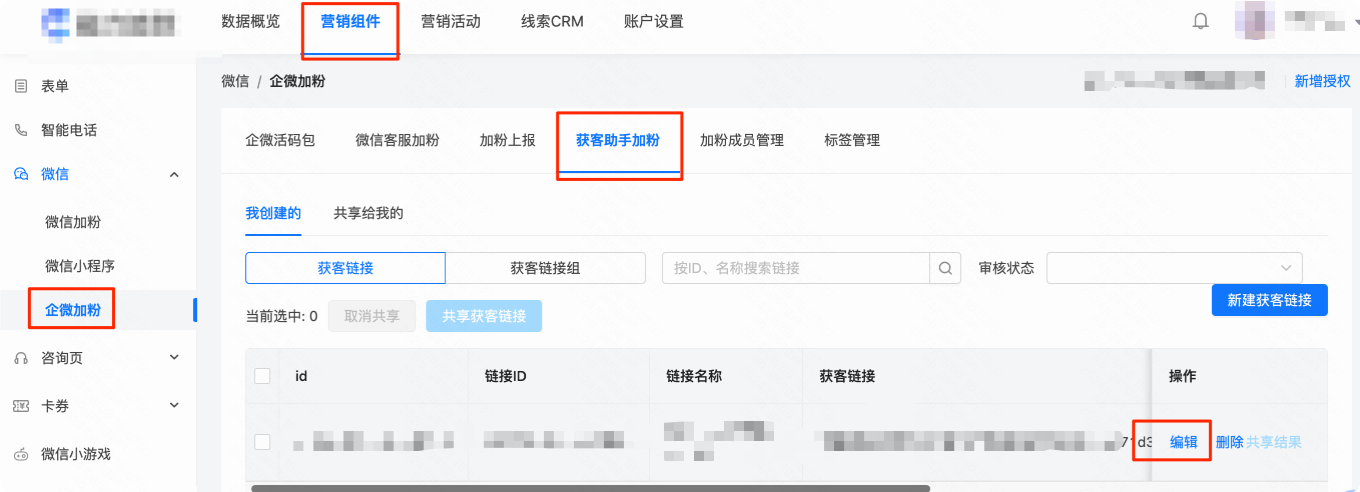The image size is (1360, 492).
Task: Switch to the 获客助手加粉 tab
Action: coord(617,140)
